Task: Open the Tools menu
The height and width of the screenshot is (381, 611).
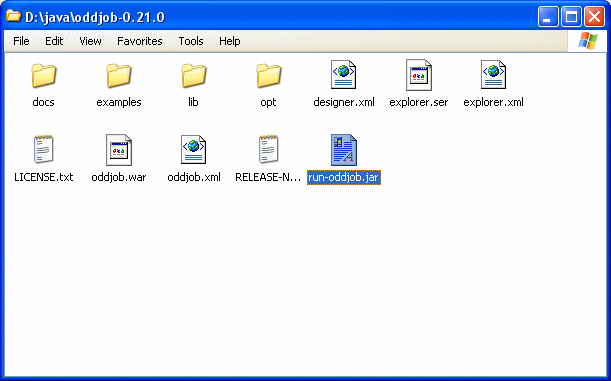Action: [x=191, y=41]
